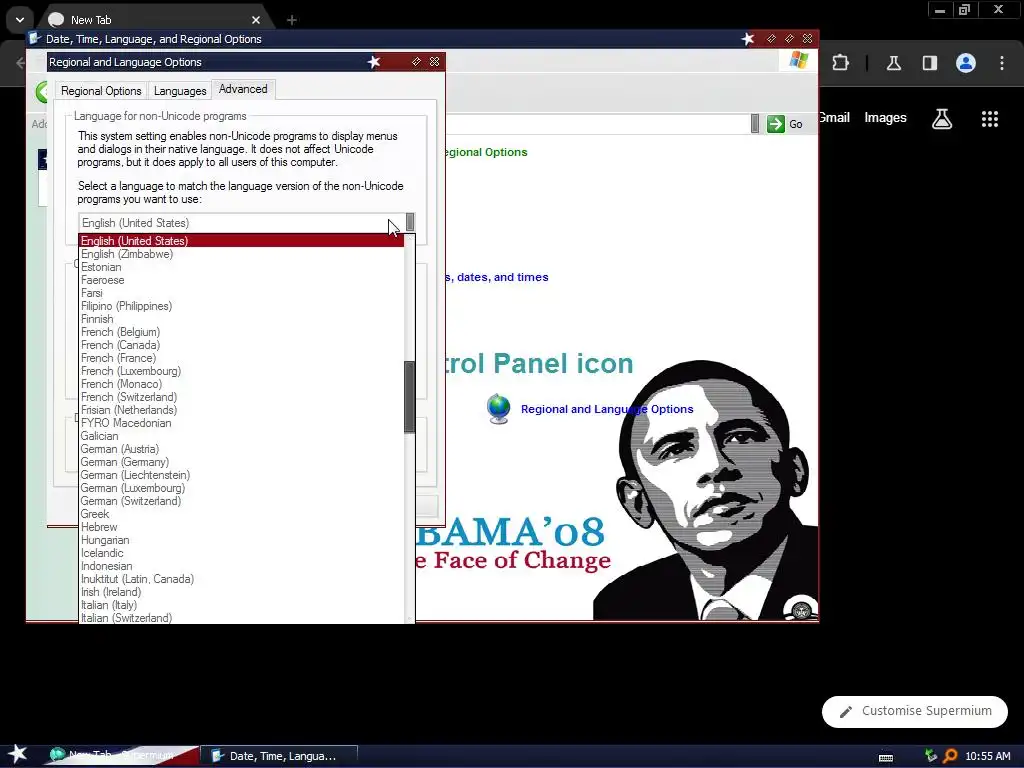Open the browser profile avatar
The image size is (1024, 768).
[x=966, y=63]
